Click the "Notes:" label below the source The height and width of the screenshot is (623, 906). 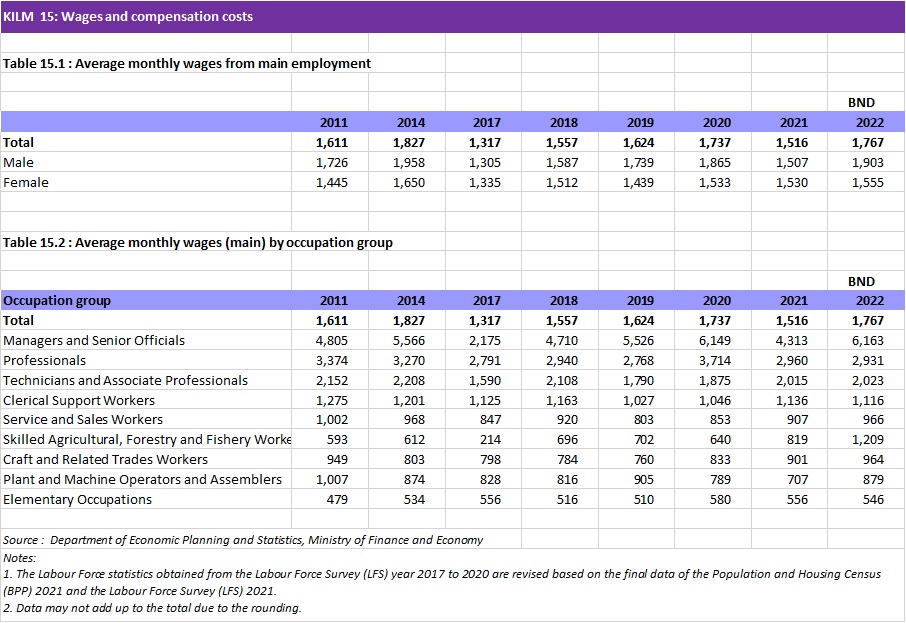tap(20, 557)
